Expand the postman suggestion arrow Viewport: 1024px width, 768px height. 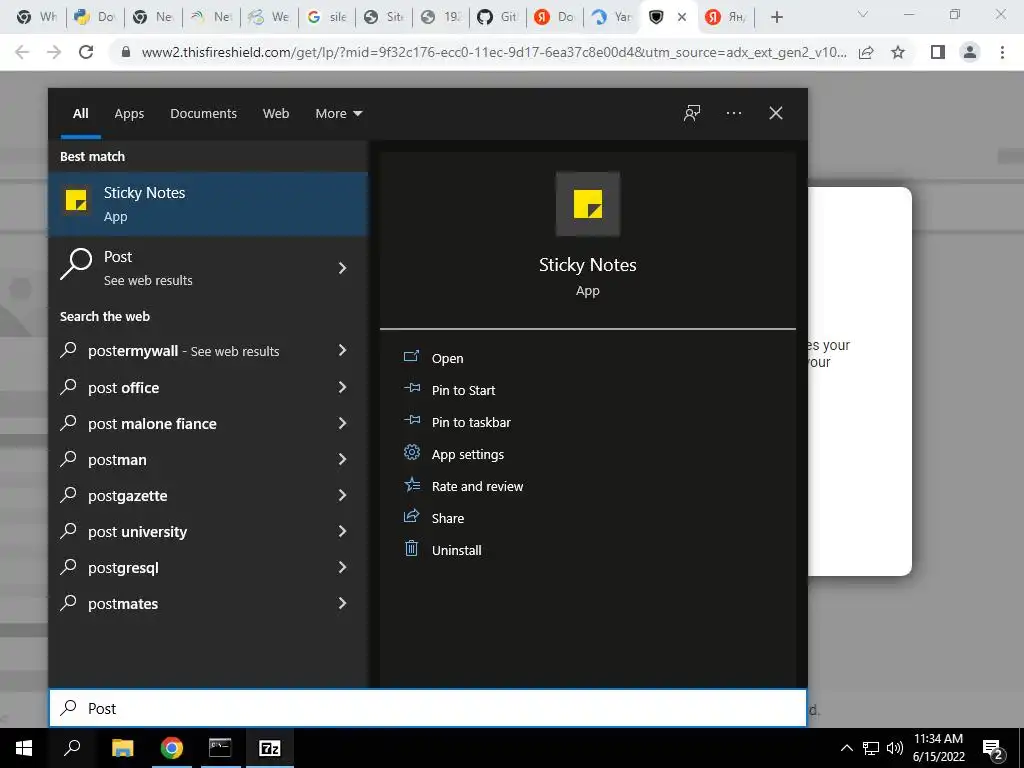342,459
